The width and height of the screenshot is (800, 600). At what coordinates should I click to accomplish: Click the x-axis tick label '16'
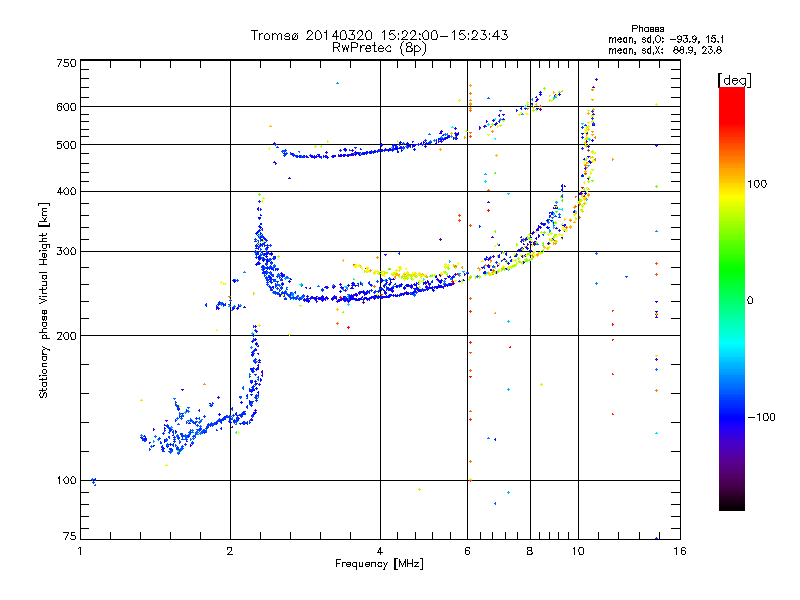(x=680, y=551)
